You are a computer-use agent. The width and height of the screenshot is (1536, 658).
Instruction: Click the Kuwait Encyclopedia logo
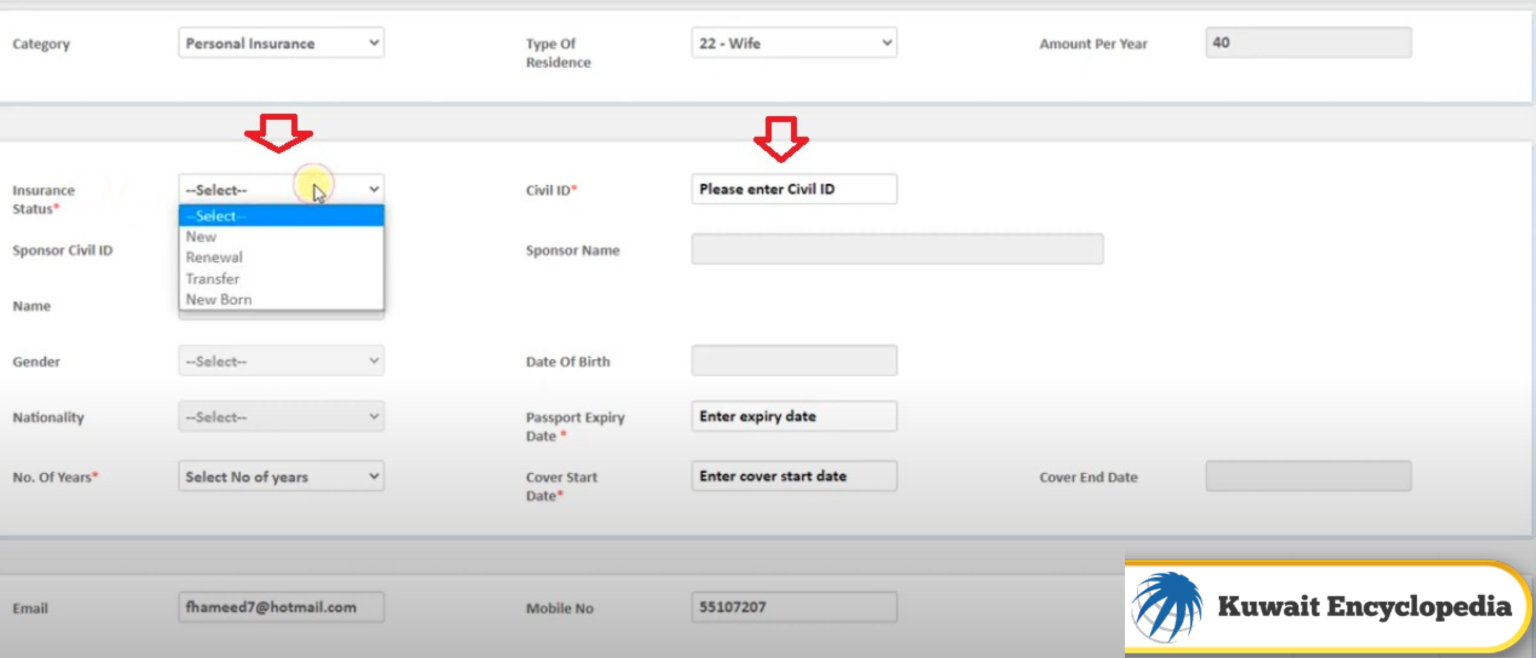(x=1325, y=605)
